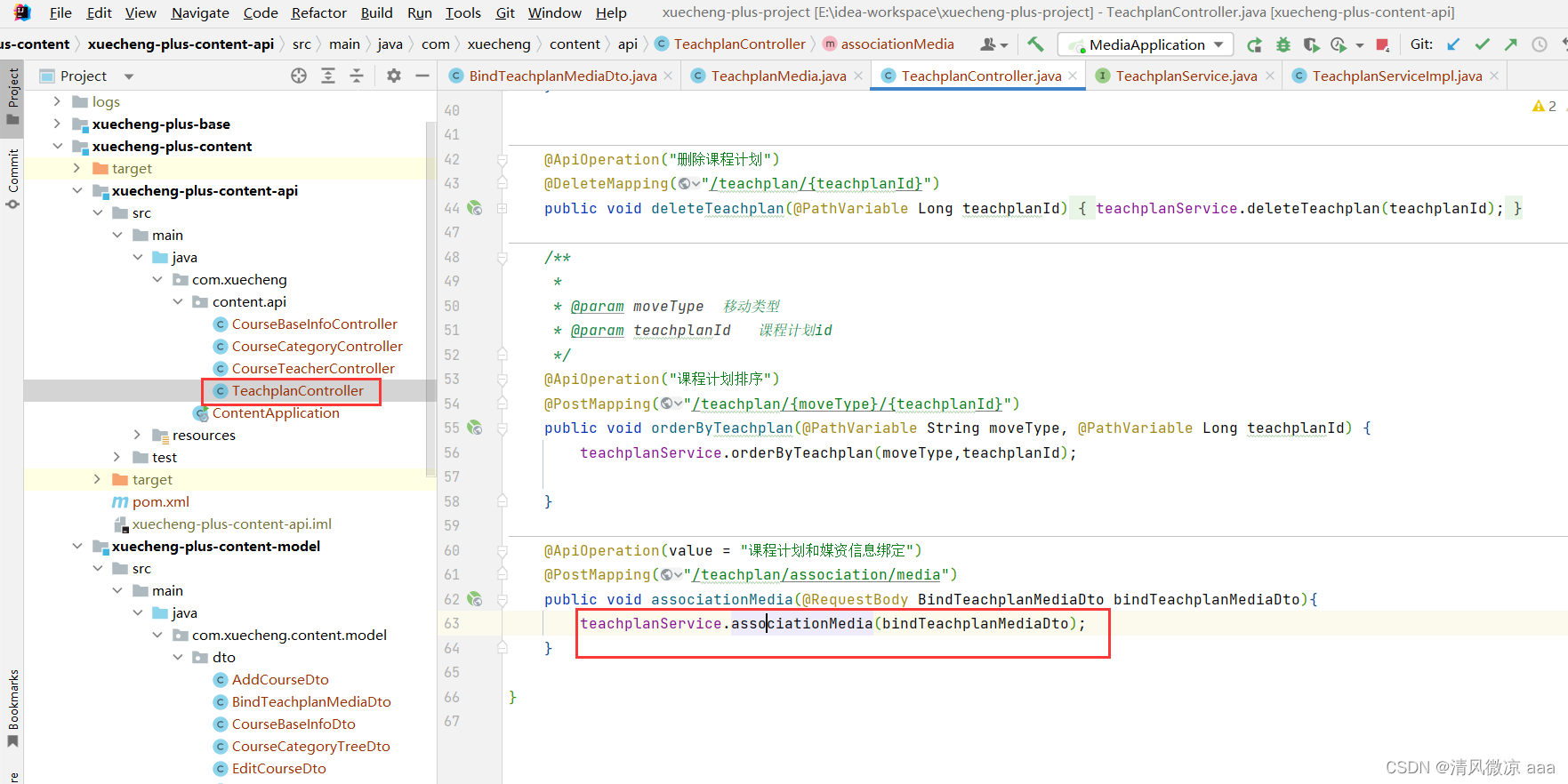This screenshot has width=1568, height=784.
Task: Open the Refactor menu
Action: click(318, 12)
